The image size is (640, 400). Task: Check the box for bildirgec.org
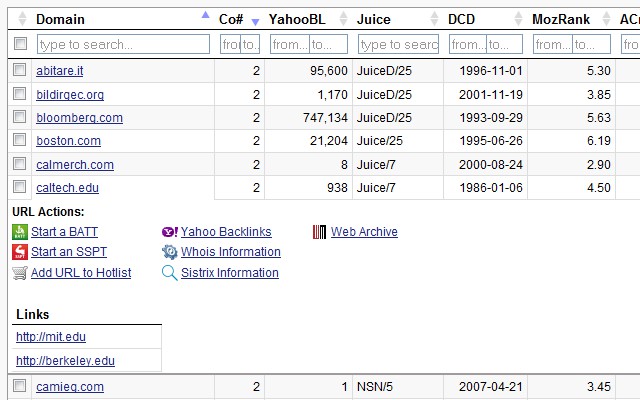pos(19,93)
